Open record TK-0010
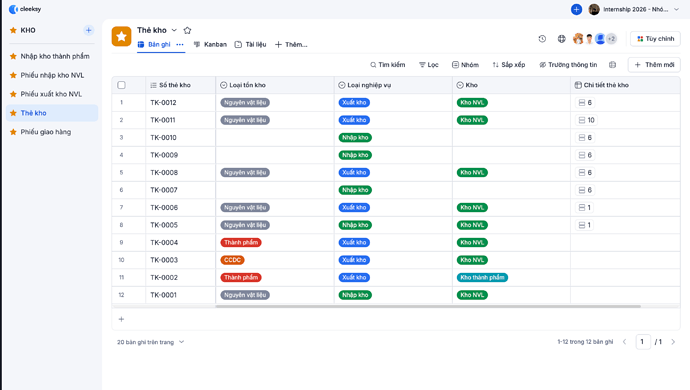This screenshot has width=690, height=390. (x=163, y=138)
